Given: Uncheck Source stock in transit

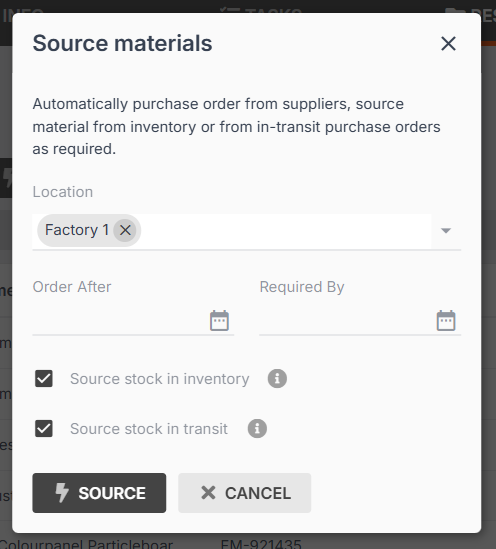Looking at the screenshot, I should [x=44, y=429].
